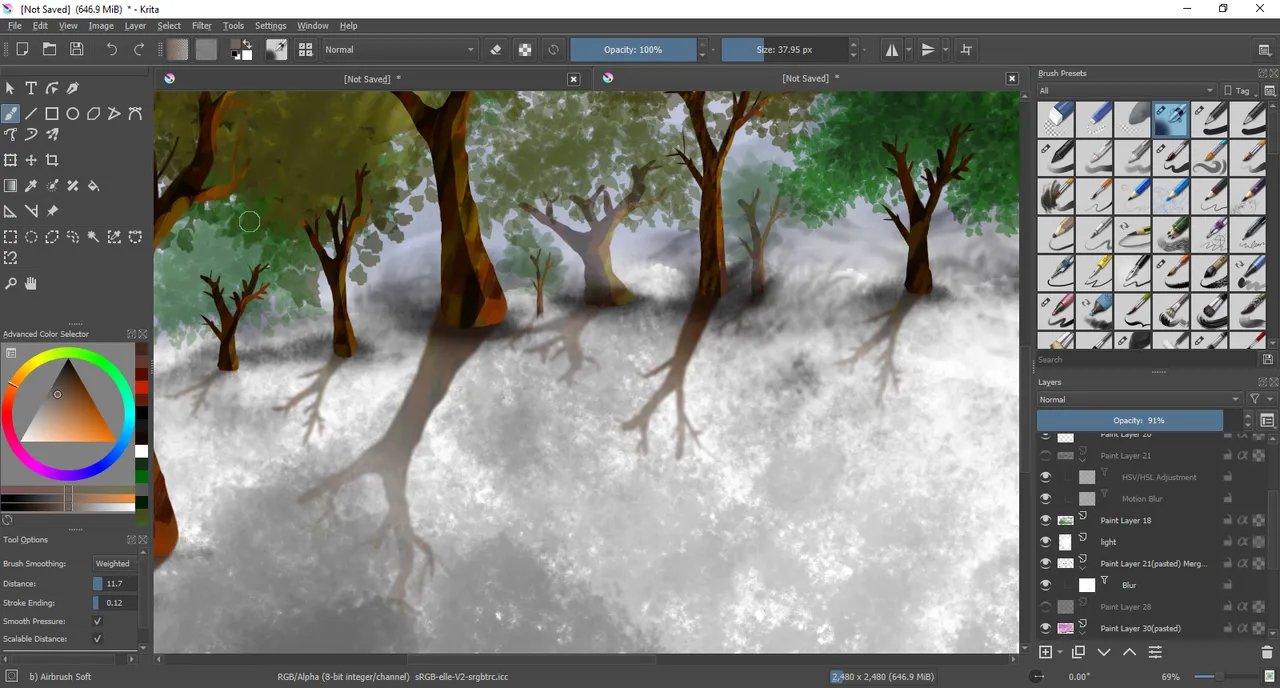This screenshot has height=688, width=1280.
Task: Open the Layer menu
Action: [135, 26]
